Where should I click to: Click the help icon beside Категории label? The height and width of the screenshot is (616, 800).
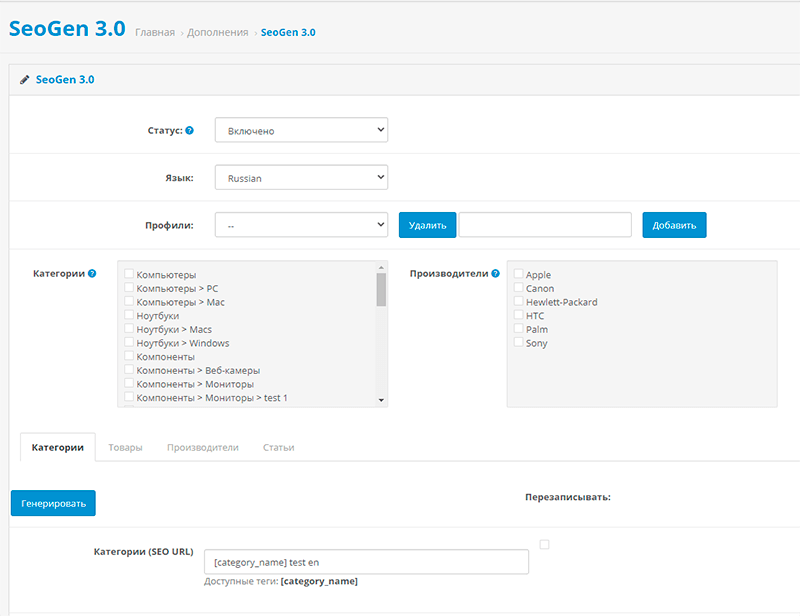tap(92, 273)
